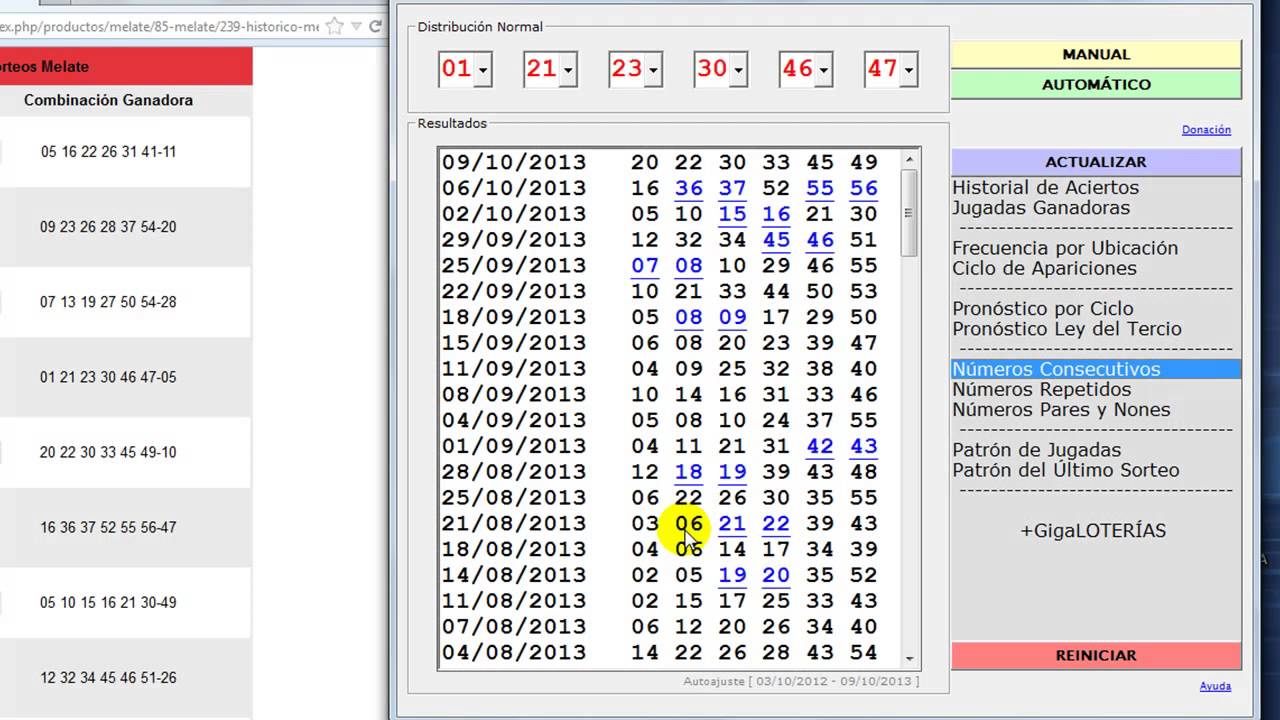Click combination 16 36 37 52 55 56-47 in browser
The image size is (1280, 720).
[x=108, y=527]
